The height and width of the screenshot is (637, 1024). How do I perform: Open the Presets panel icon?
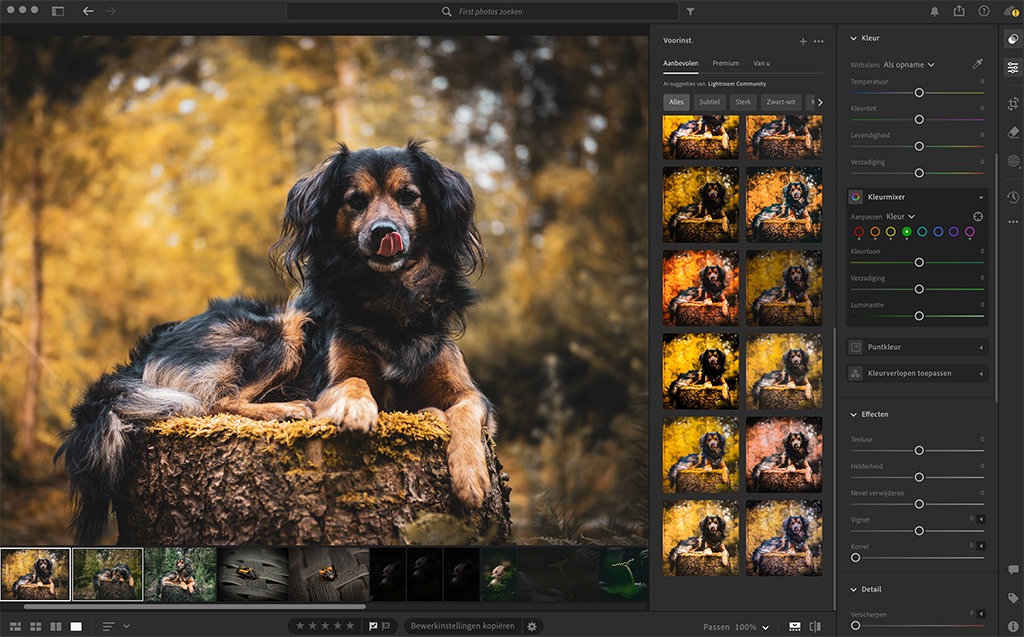[x=1013, y=39]
